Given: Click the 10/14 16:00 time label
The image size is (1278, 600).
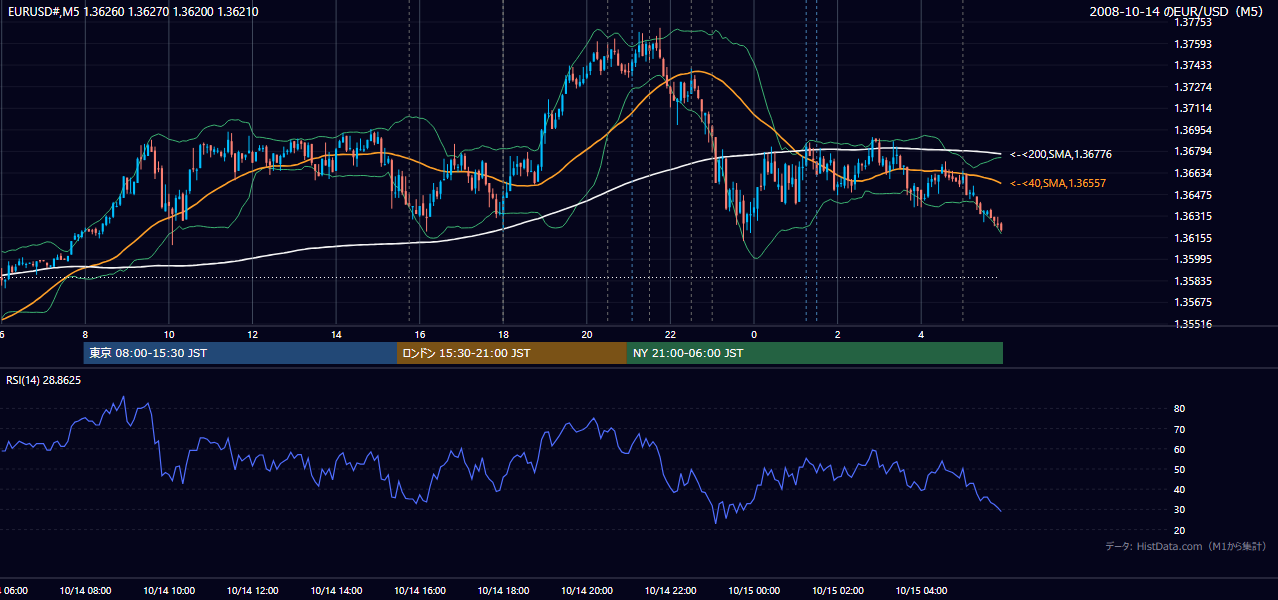Looking at the screenshot, I should coord(420,591).
